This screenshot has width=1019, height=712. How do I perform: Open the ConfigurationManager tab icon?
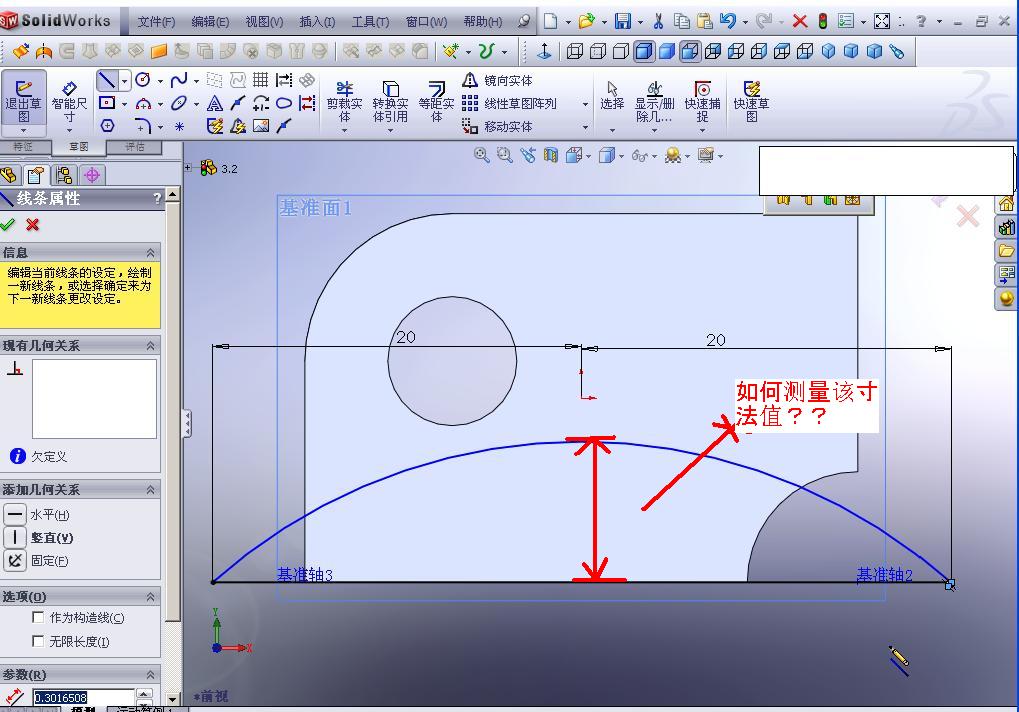point(64,175)
